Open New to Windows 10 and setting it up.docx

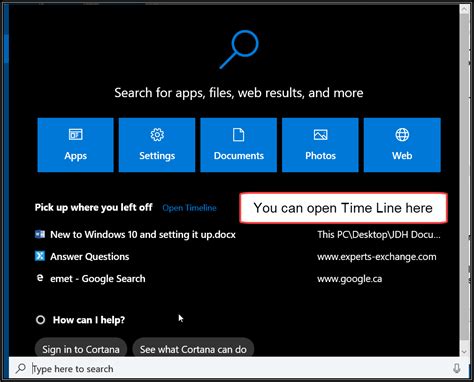[143, 235]
